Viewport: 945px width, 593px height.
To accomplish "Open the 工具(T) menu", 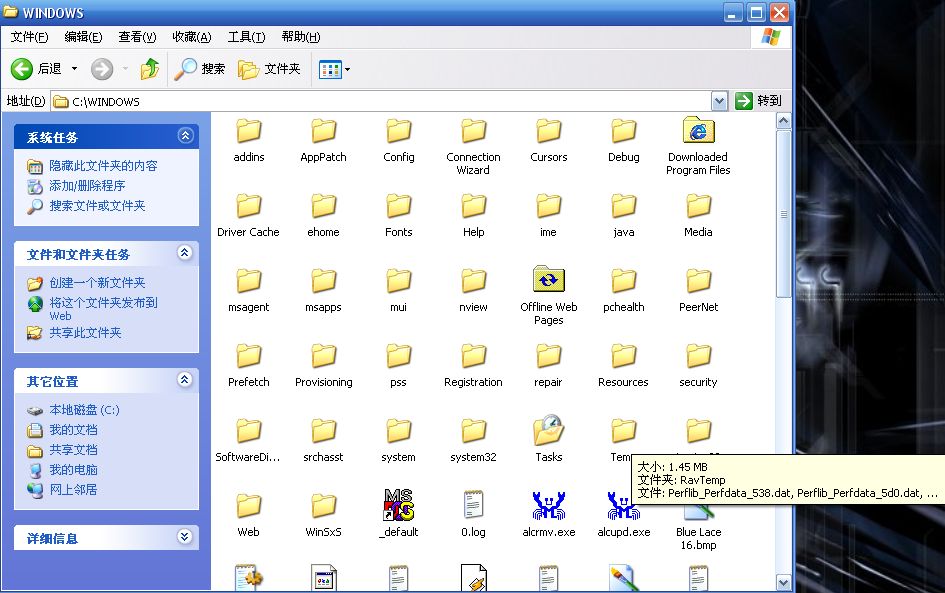I will (x=246, y=37).
